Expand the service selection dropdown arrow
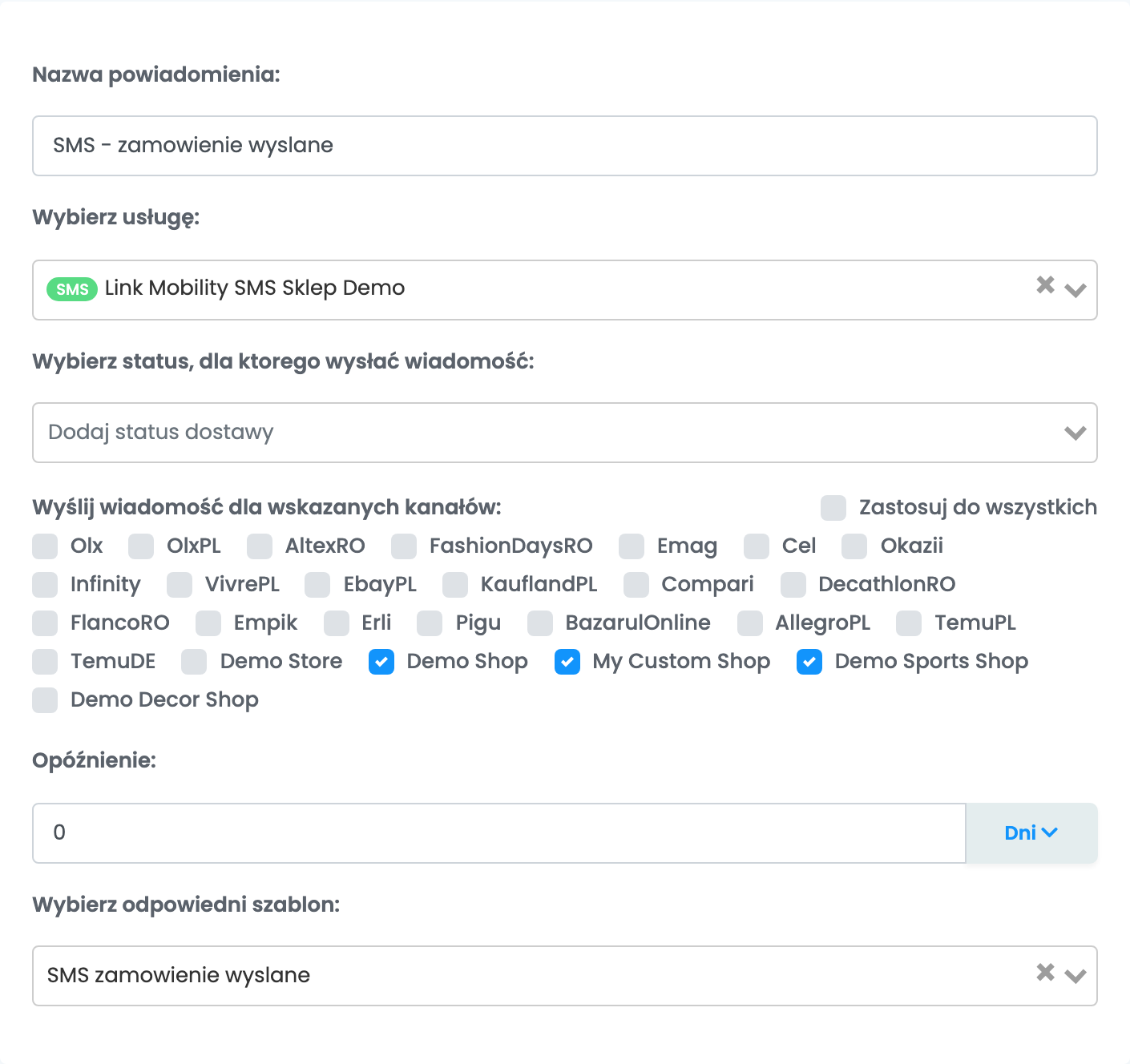Screen dimensions: 1130x1064 click(1076, 290)
